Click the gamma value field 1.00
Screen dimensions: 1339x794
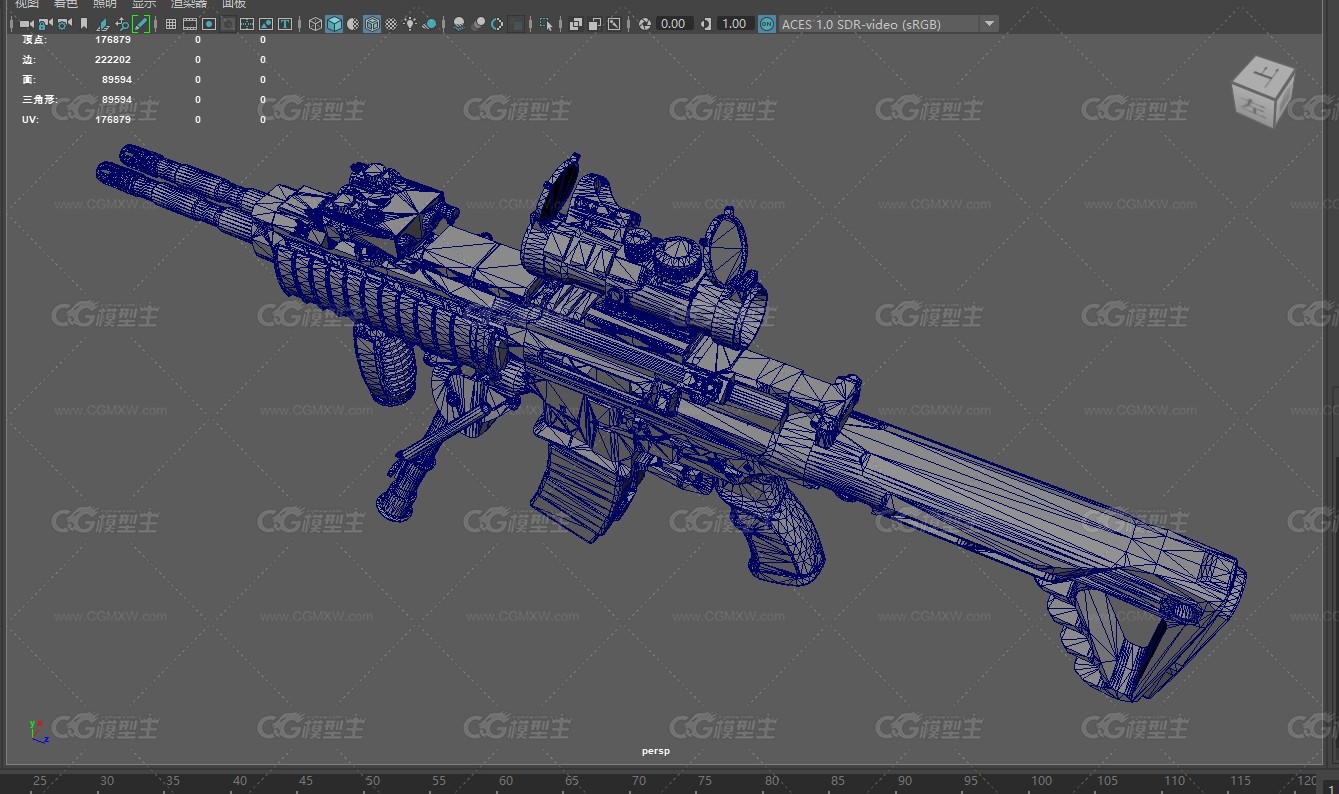click(734, 24)
